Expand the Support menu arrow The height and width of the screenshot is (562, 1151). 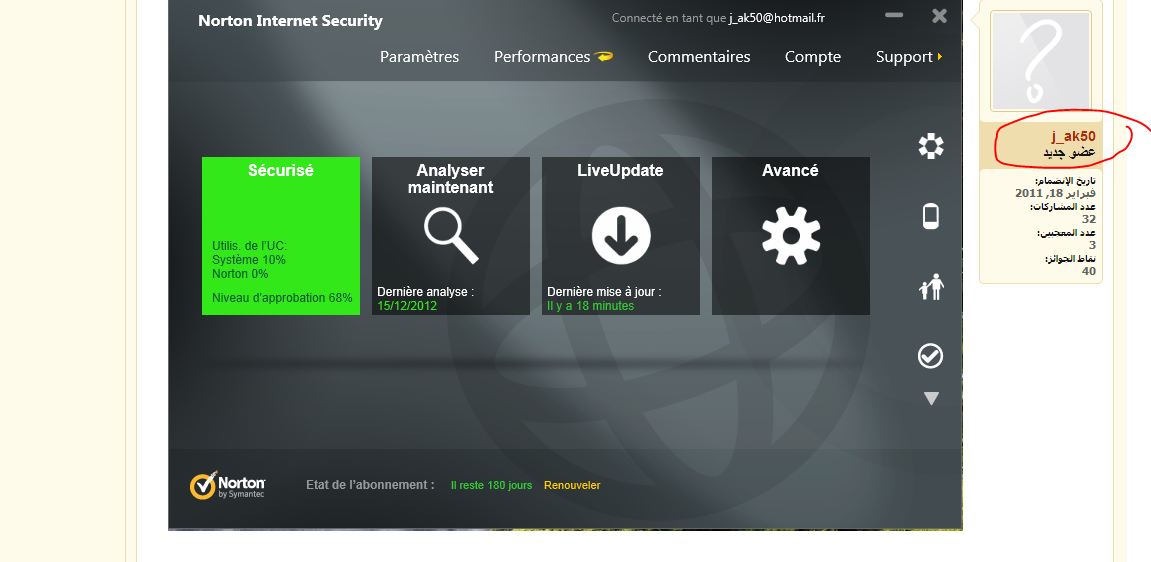(x=940, y=56)
